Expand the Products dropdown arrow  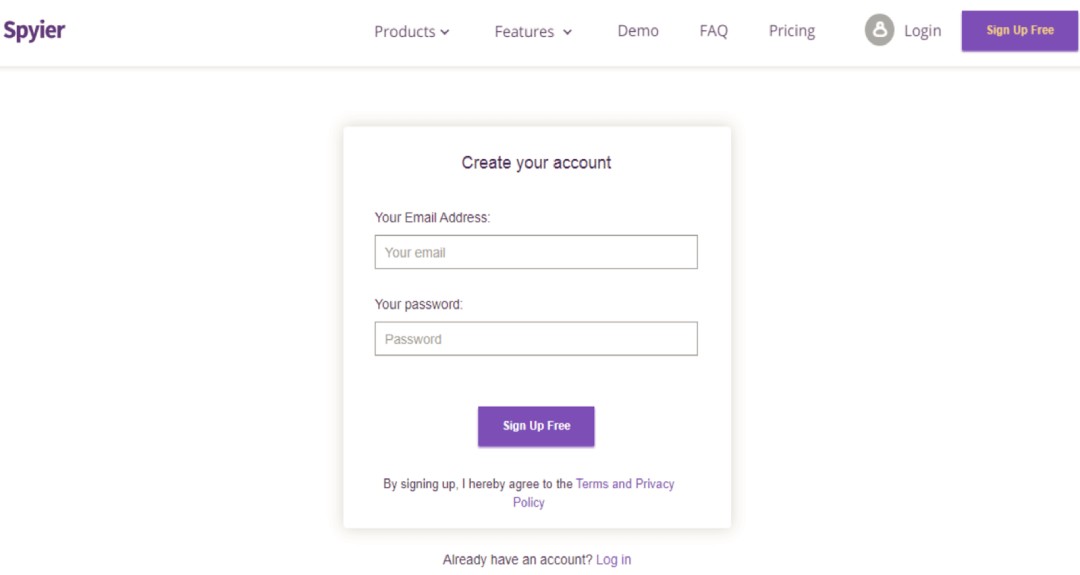(x=445, y=32)
